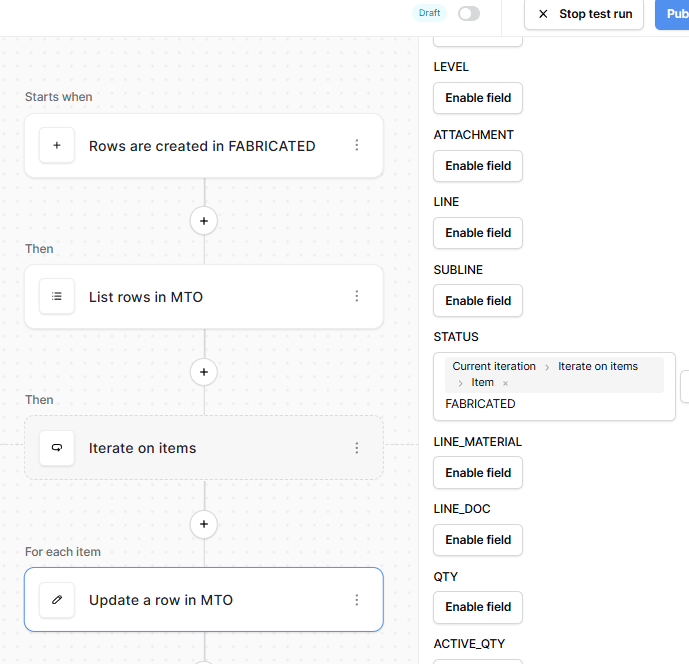689x664 pixels.
Task: Enable the LINE_MATERIAL field
Action: click(x=478, y=473)
